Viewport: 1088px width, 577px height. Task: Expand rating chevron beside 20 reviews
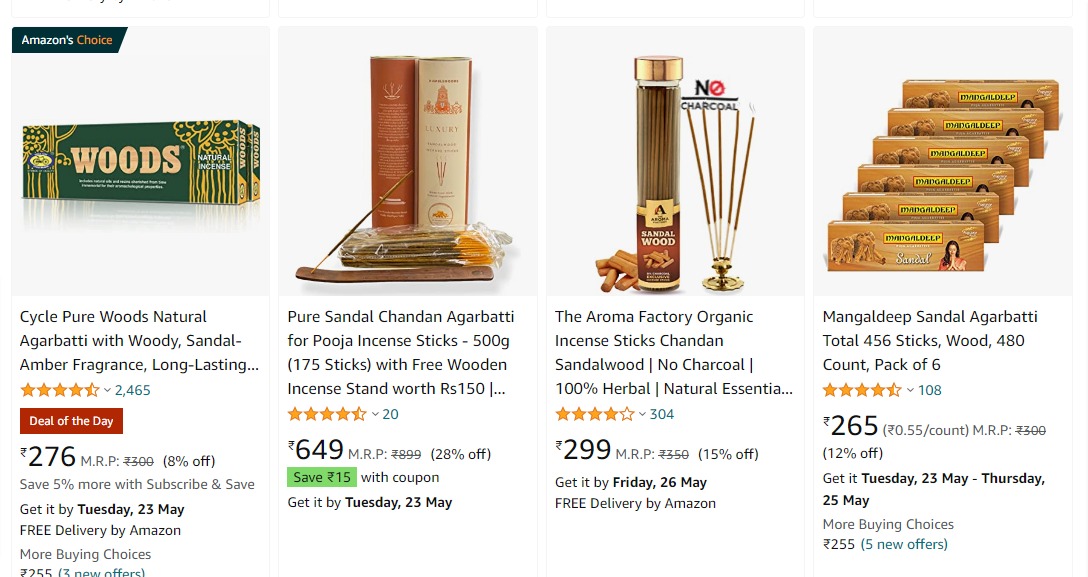375,415
